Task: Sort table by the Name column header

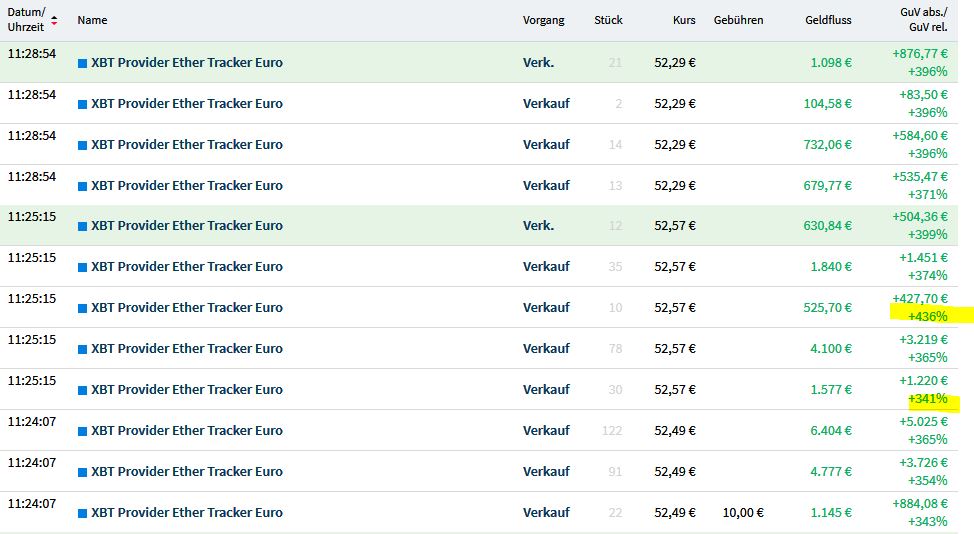Action: click(x=92, y=20)
